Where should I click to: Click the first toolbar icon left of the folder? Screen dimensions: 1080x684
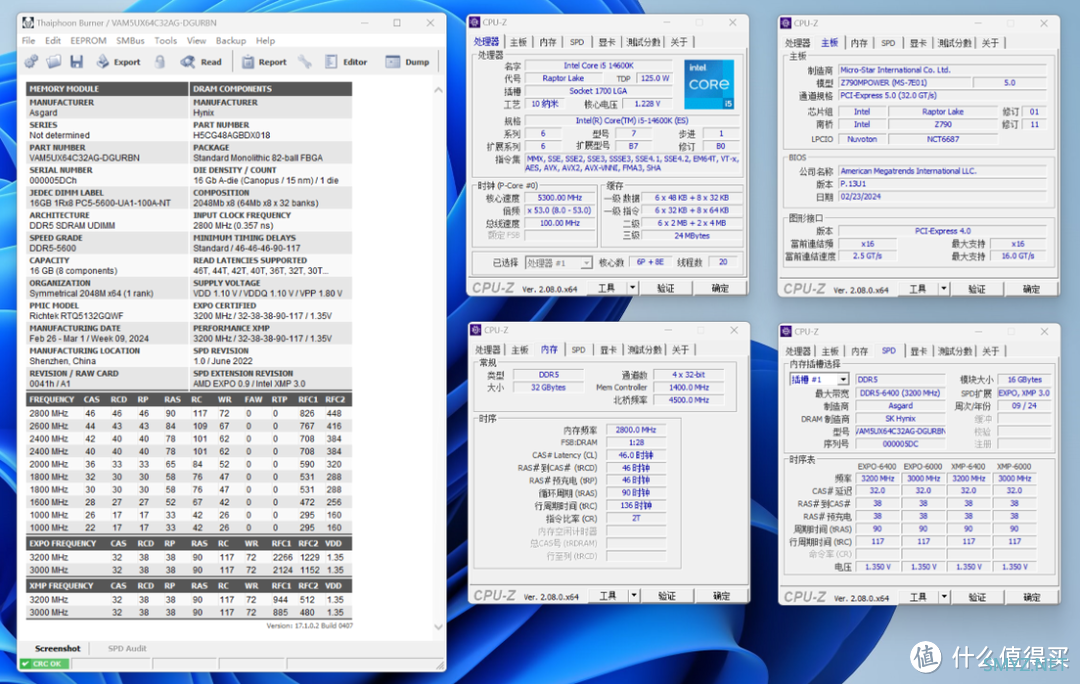(32, 62)
